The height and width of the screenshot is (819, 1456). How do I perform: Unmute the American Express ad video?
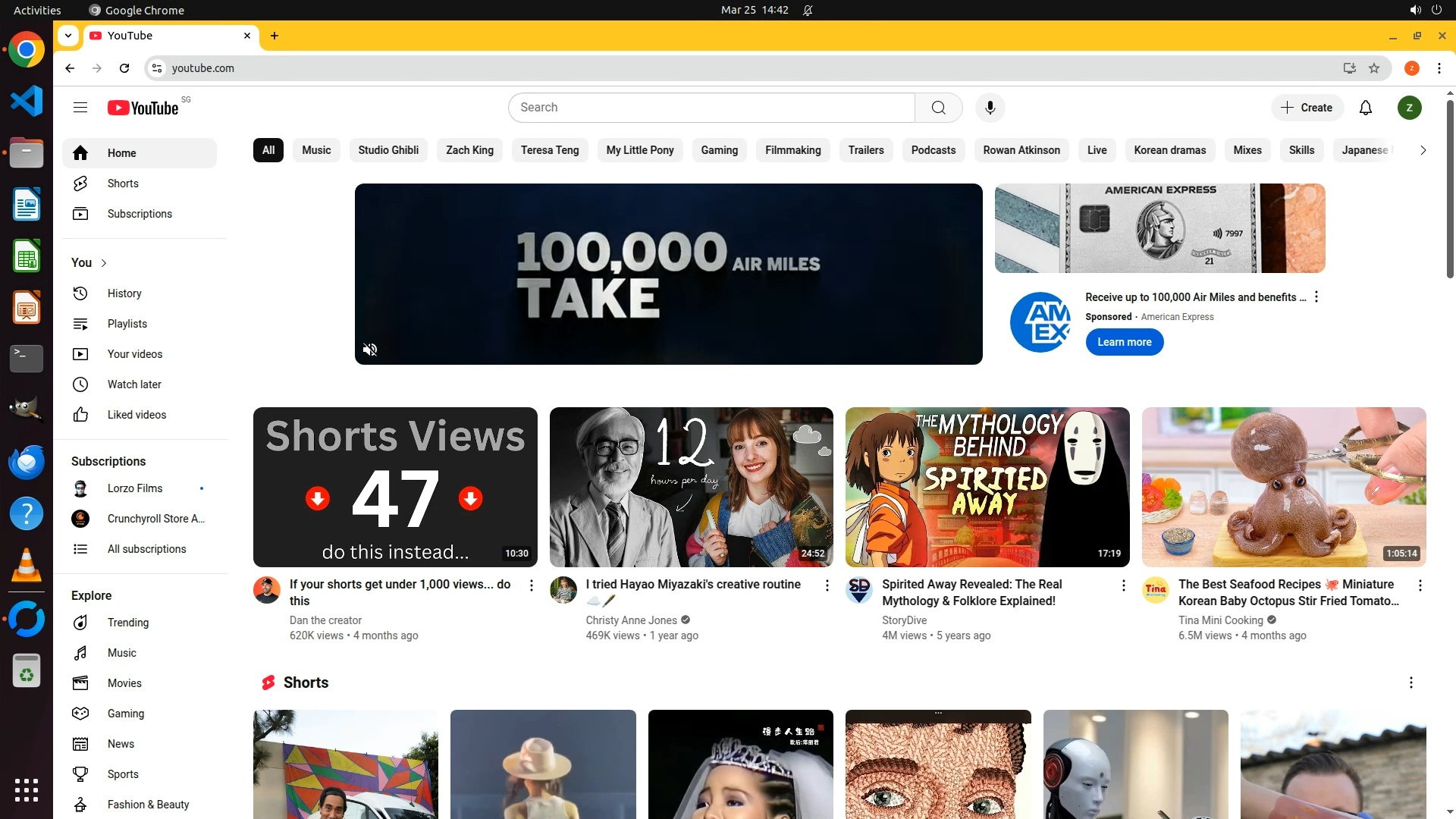(x=370, y=350)
